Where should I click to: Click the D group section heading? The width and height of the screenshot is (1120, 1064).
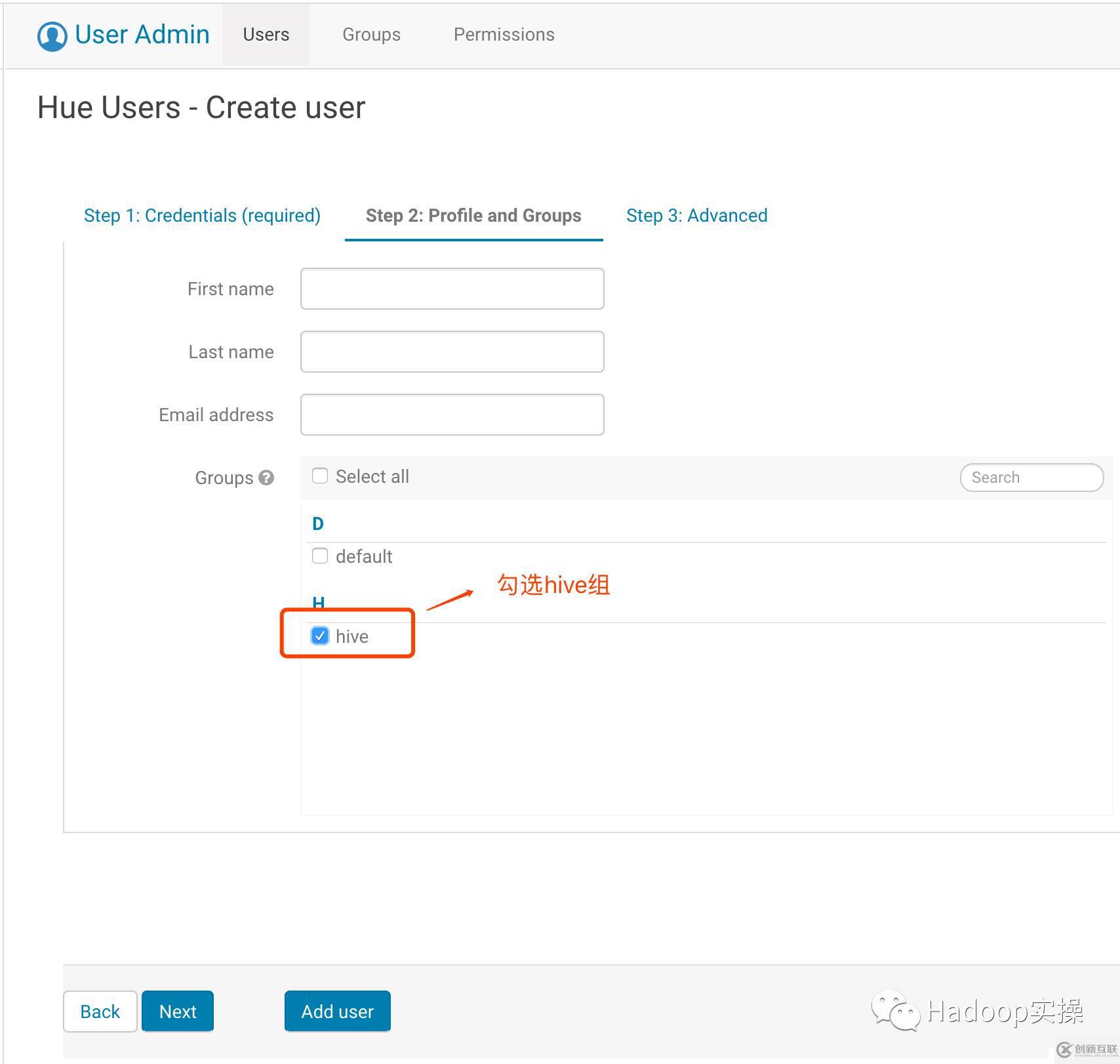click(318, 523)
